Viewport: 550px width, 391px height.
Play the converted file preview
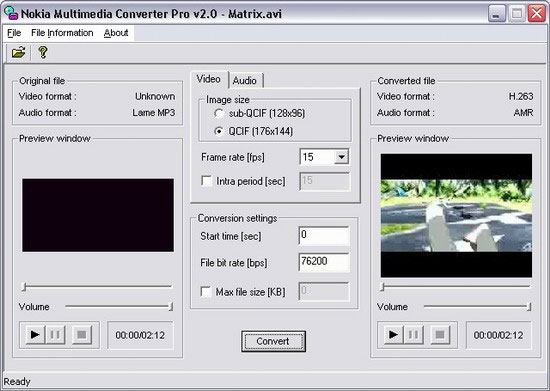[x=393, y=335]
